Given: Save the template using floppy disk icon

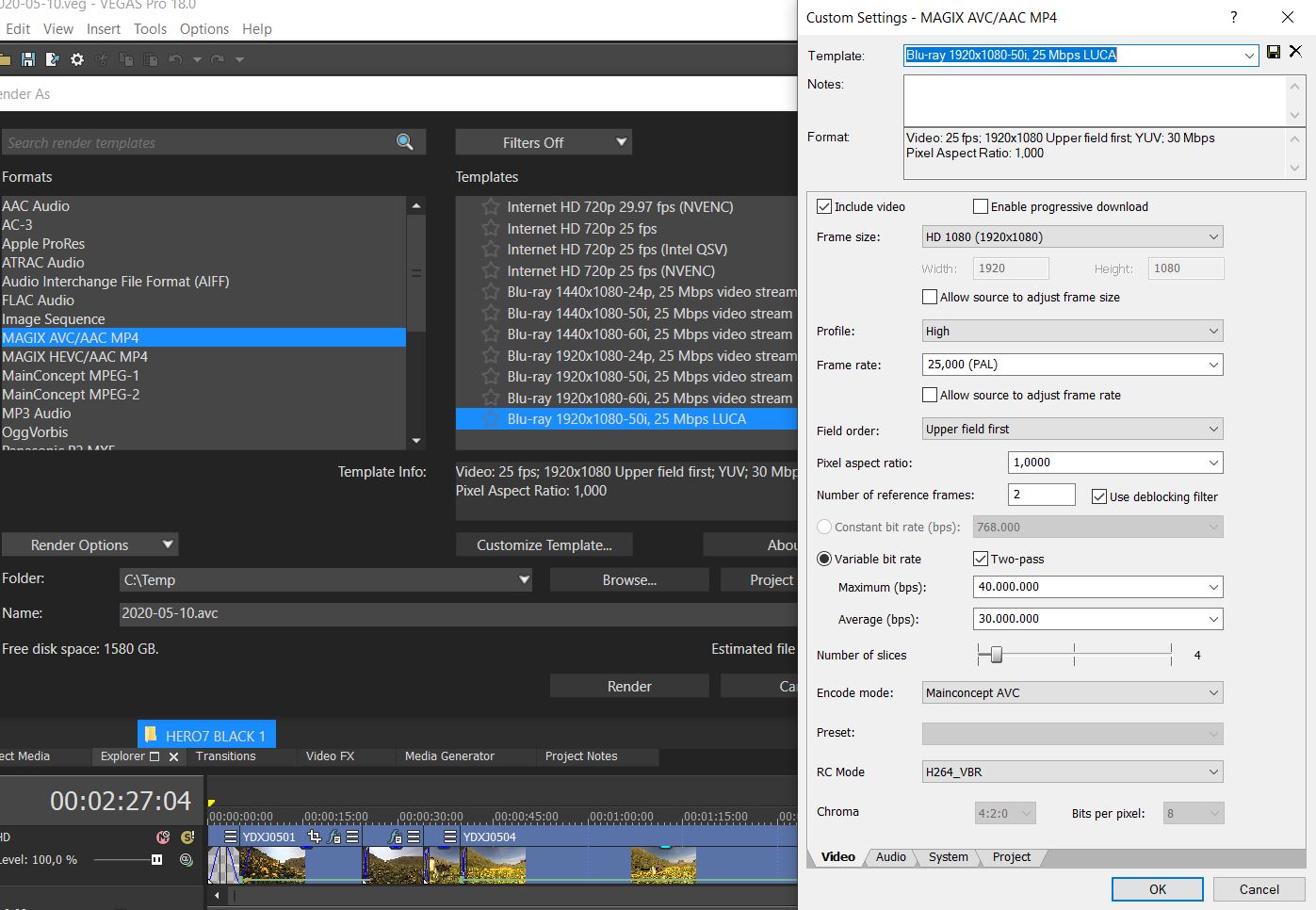Looking at the screenshot, I should [1274, 52].
